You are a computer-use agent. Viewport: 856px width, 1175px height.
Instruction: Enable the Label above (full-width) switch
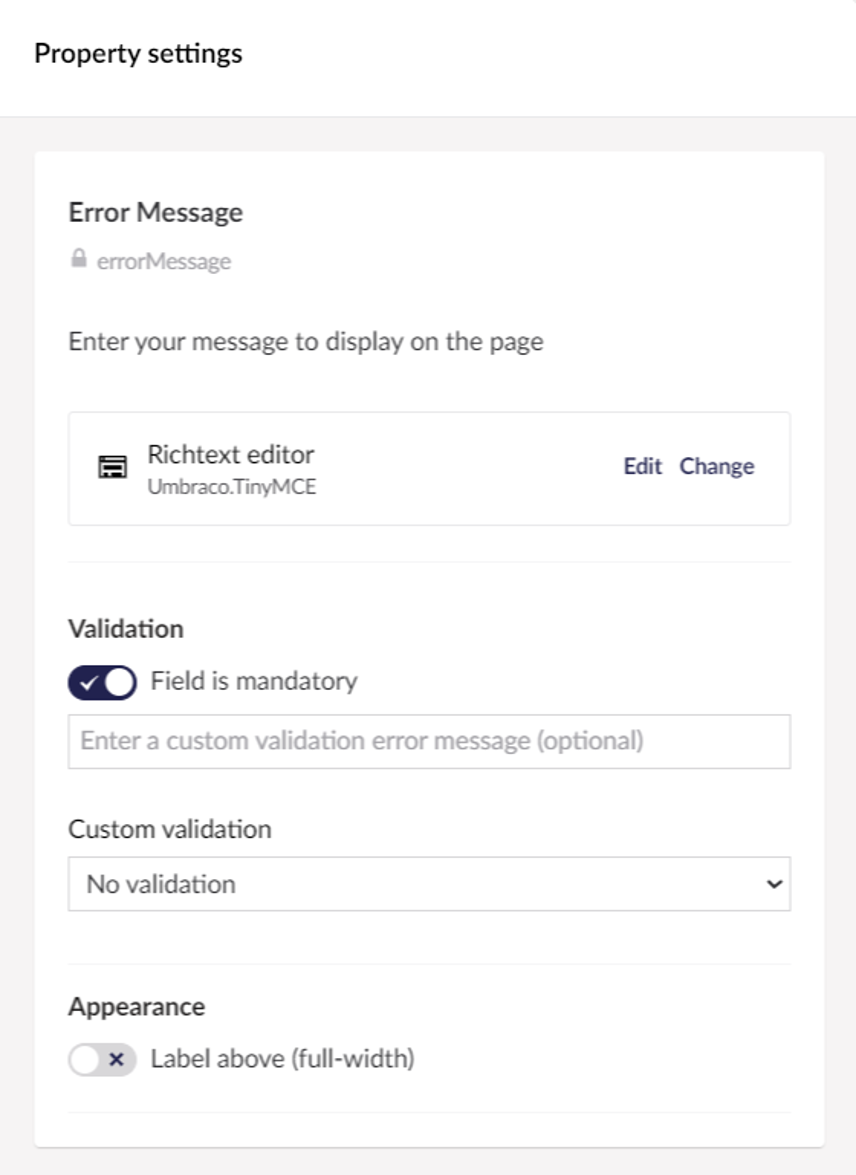(102, 1060)
